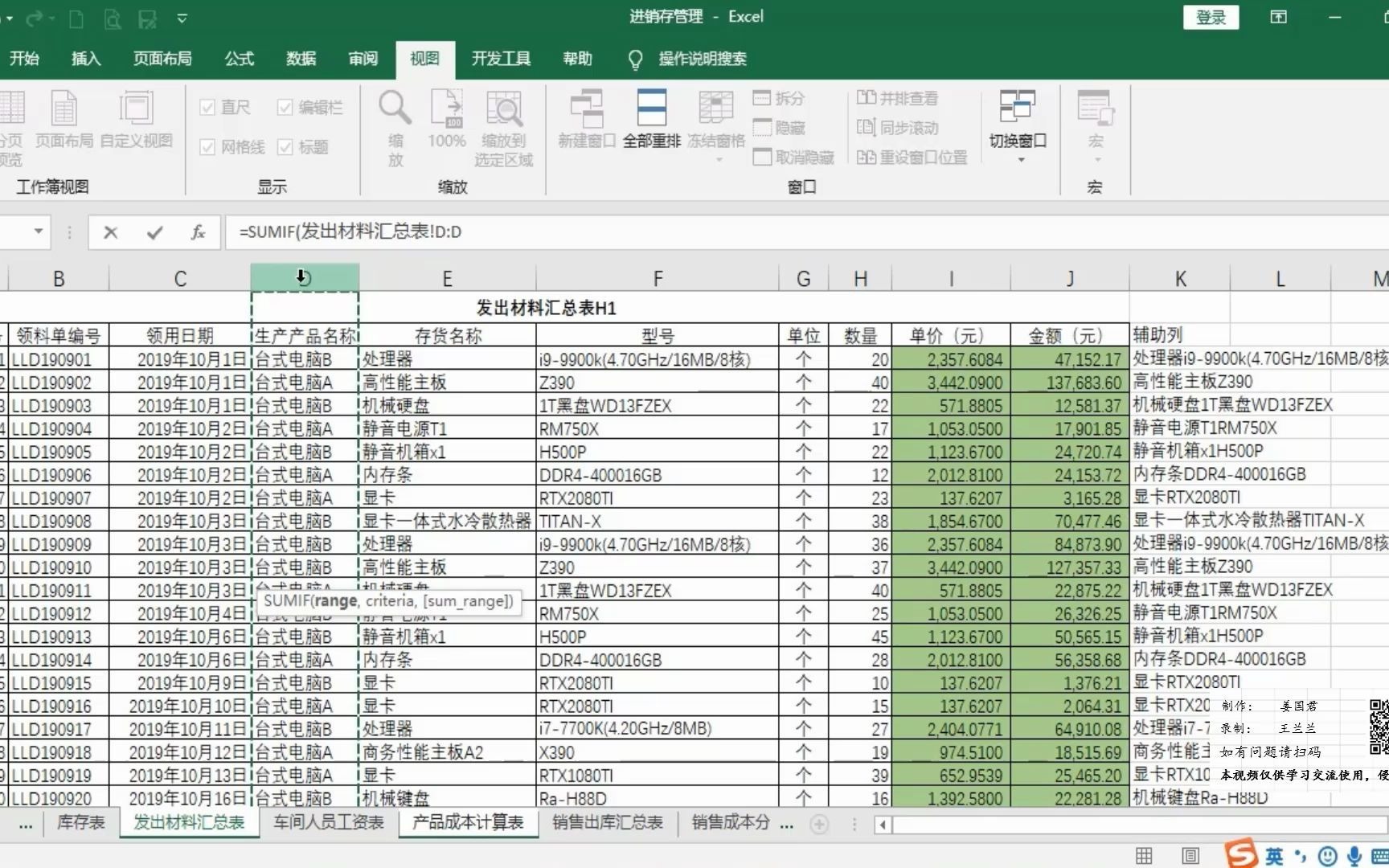Click View Side by Side (并排查看)
This screenshot has height=868, width=1389.
click(x=897, y=98)
